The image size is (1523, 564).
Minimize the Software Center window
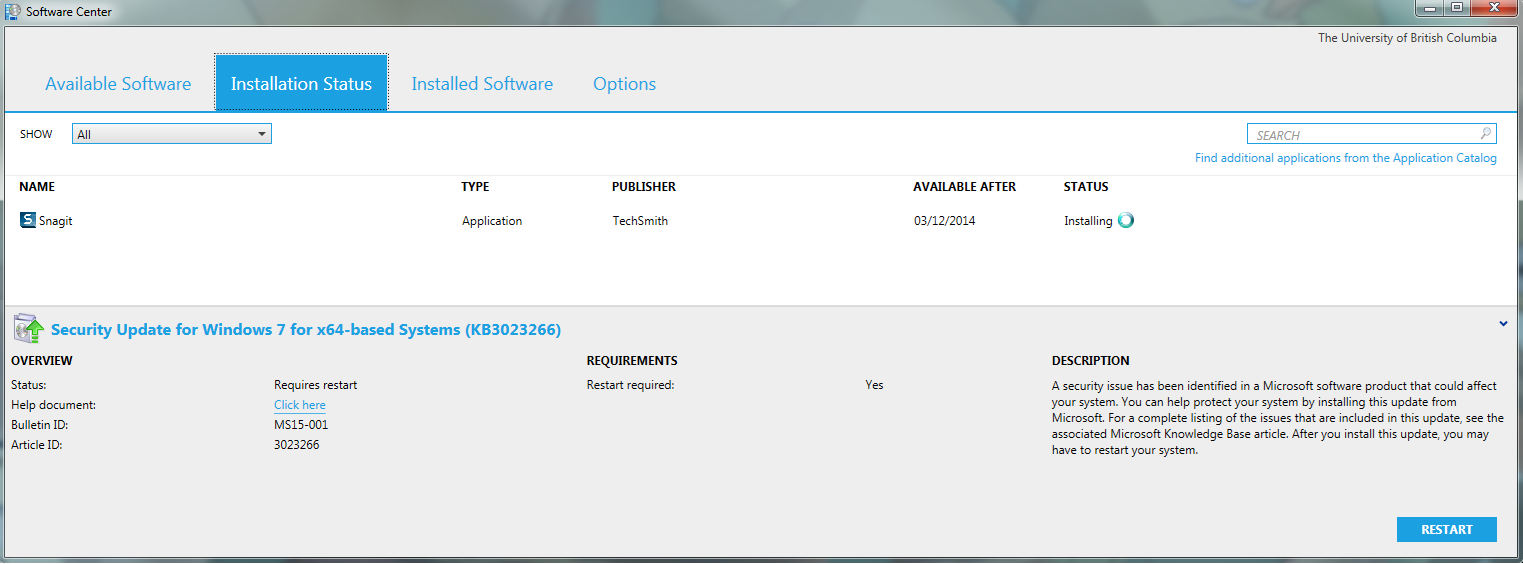[x=1432, y=8]
